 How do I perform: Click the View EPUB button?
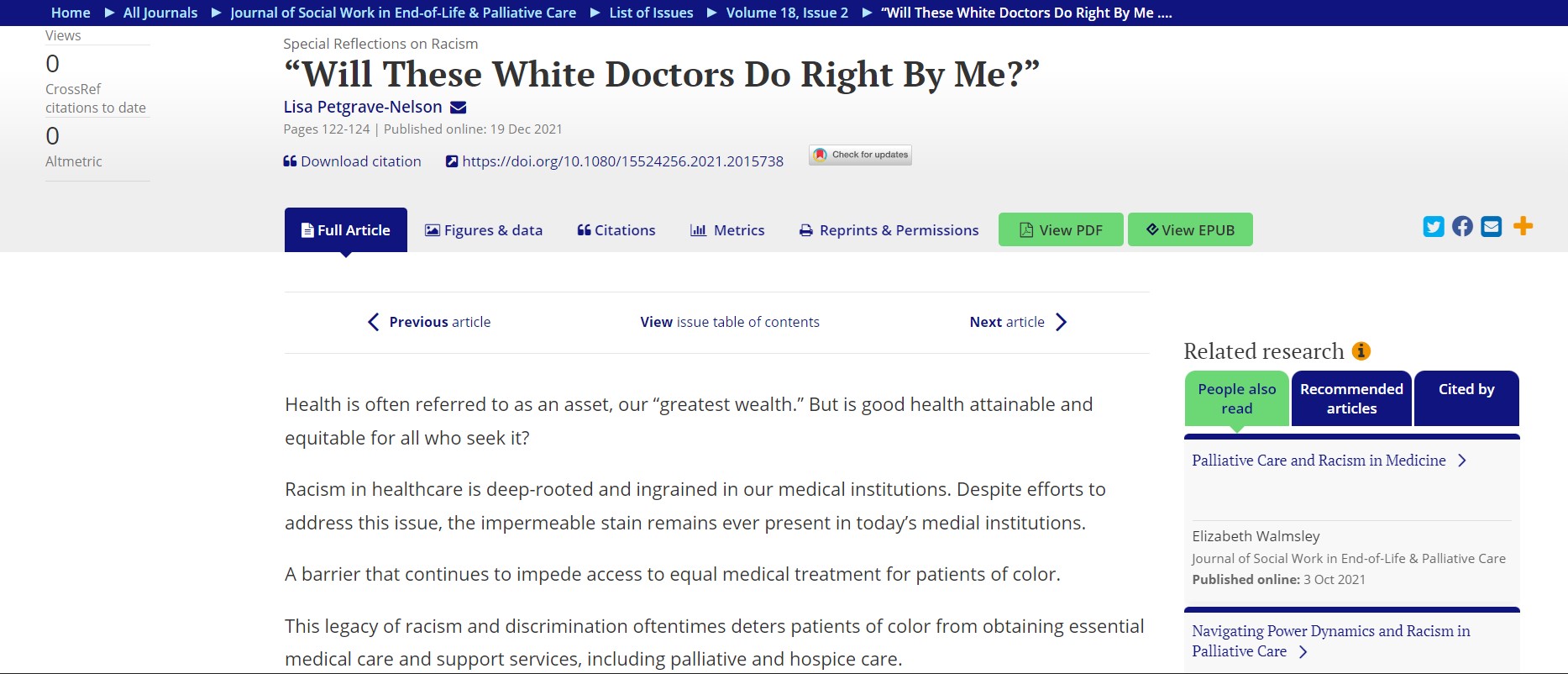pyautogui.click(x=1189, y=230)
